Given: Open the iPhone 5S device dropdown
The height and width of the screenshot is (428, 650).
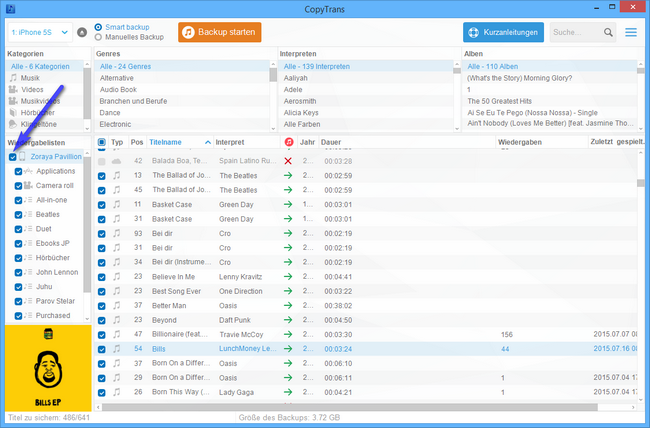Looking at the screenshot, I should point(38,32).
